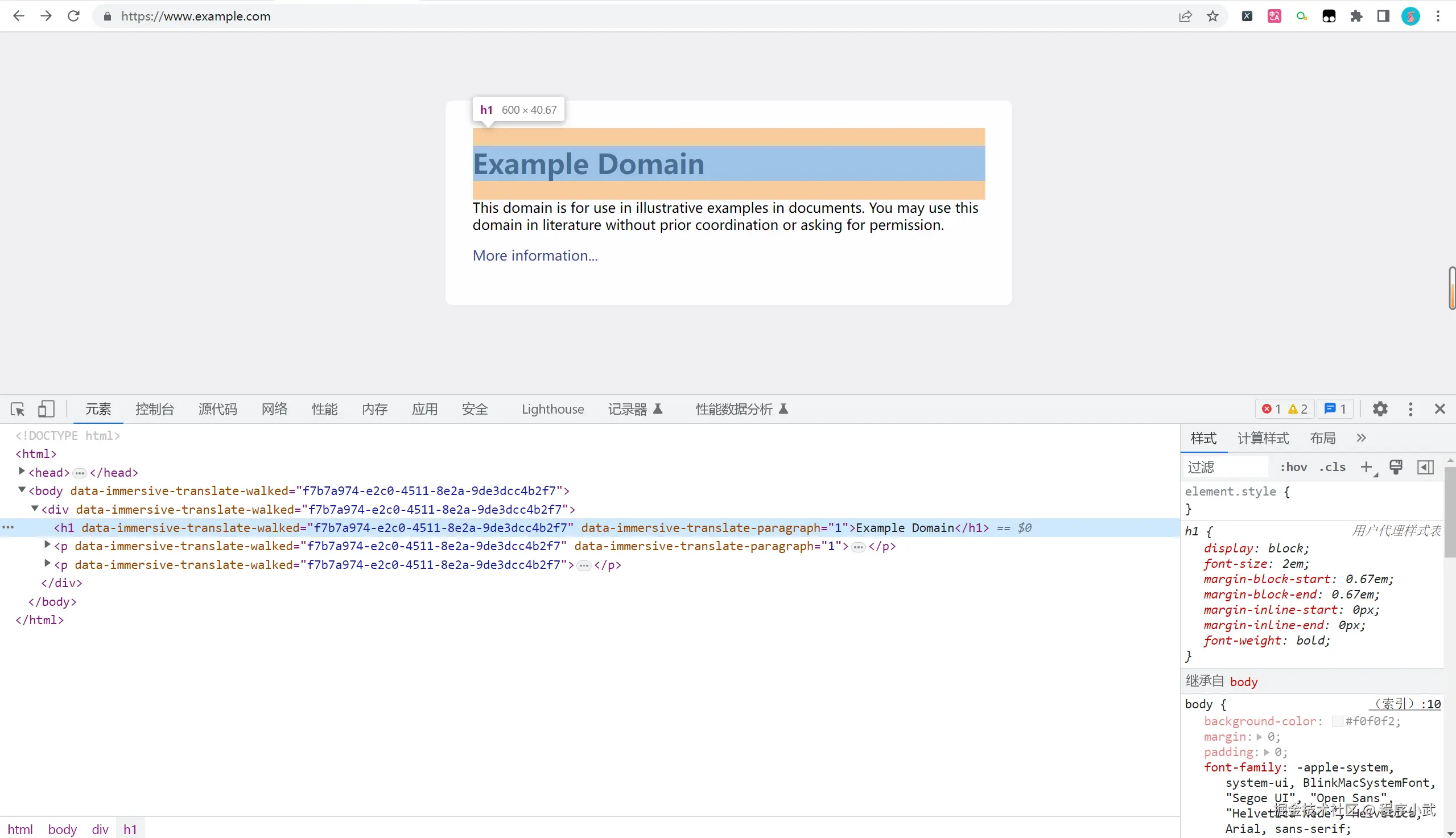This screenshot has height=838, width=1456.
Task: Click the bookmark star icon
Action: 1212,16
